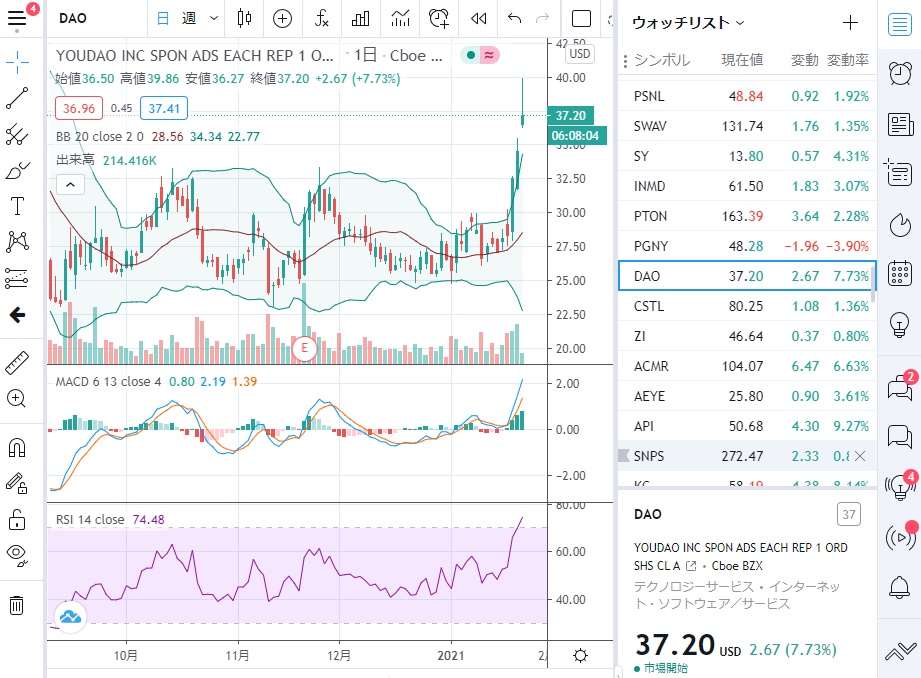Create an alert with alarm clock icon
The height and width of the screenshot is (678, 921).
point(439,18)
